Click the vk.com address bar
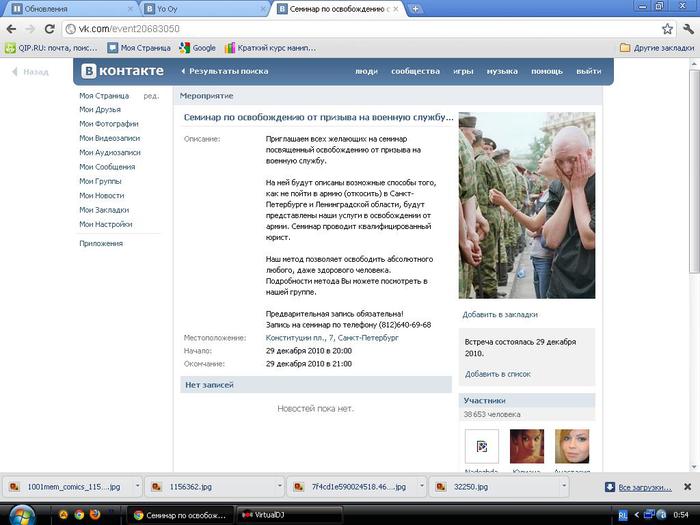Screen dimensions: 700x525 tap(362, 29)
